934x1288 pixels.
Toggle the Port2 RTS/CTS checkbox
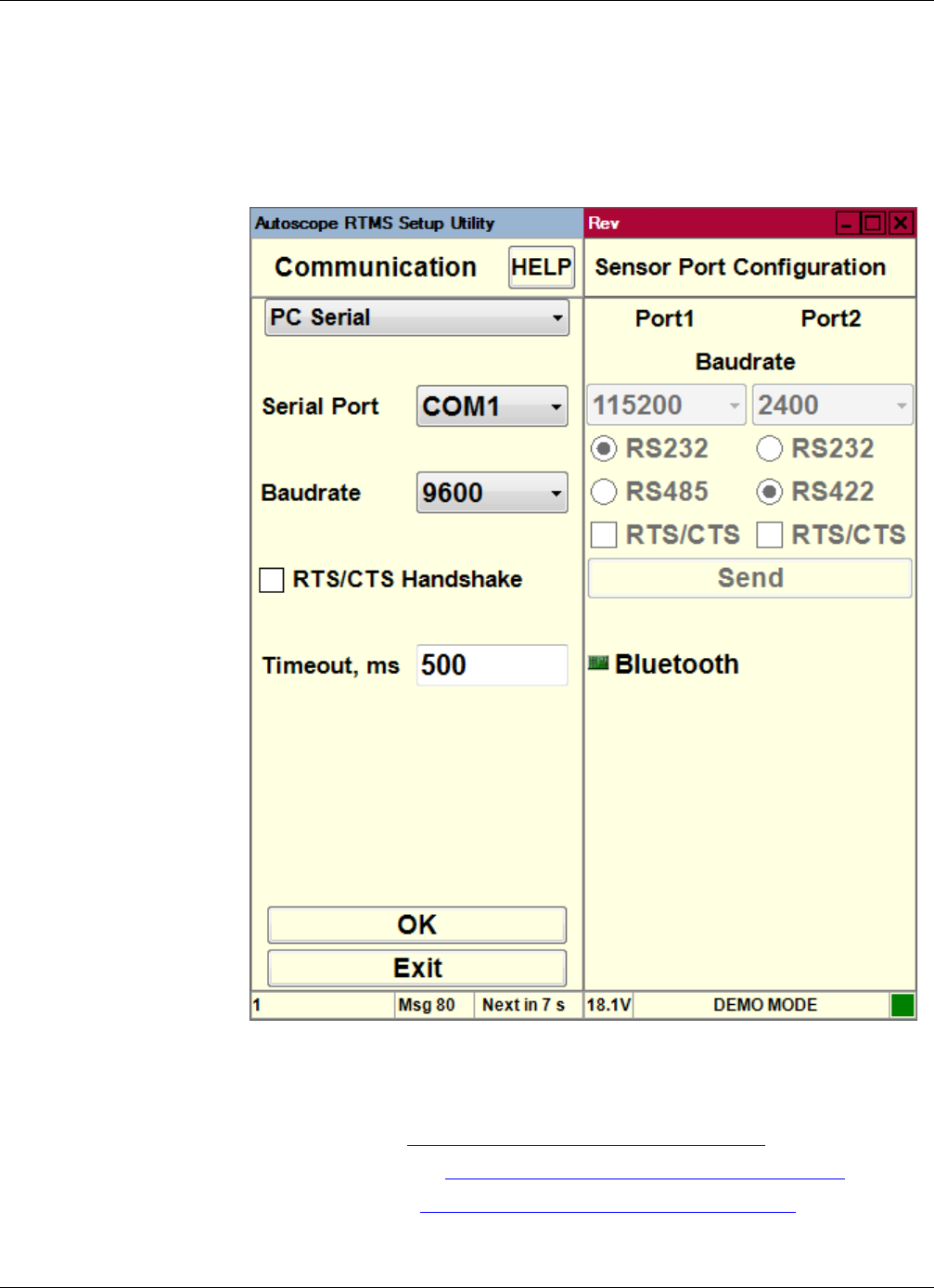(x=770, y=535)
